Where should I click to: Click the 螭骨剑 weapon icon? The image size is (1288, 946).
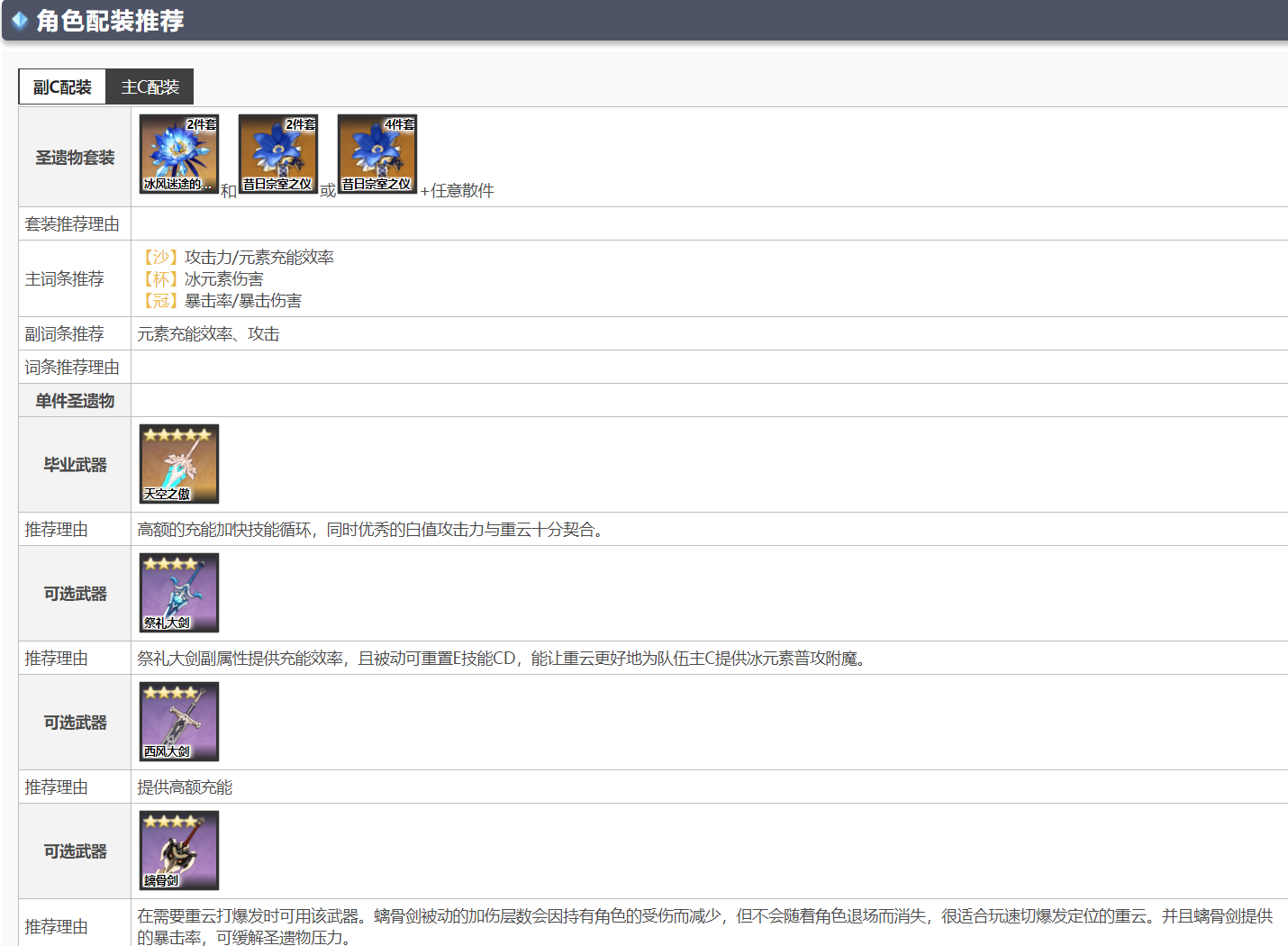coord(179,850)
